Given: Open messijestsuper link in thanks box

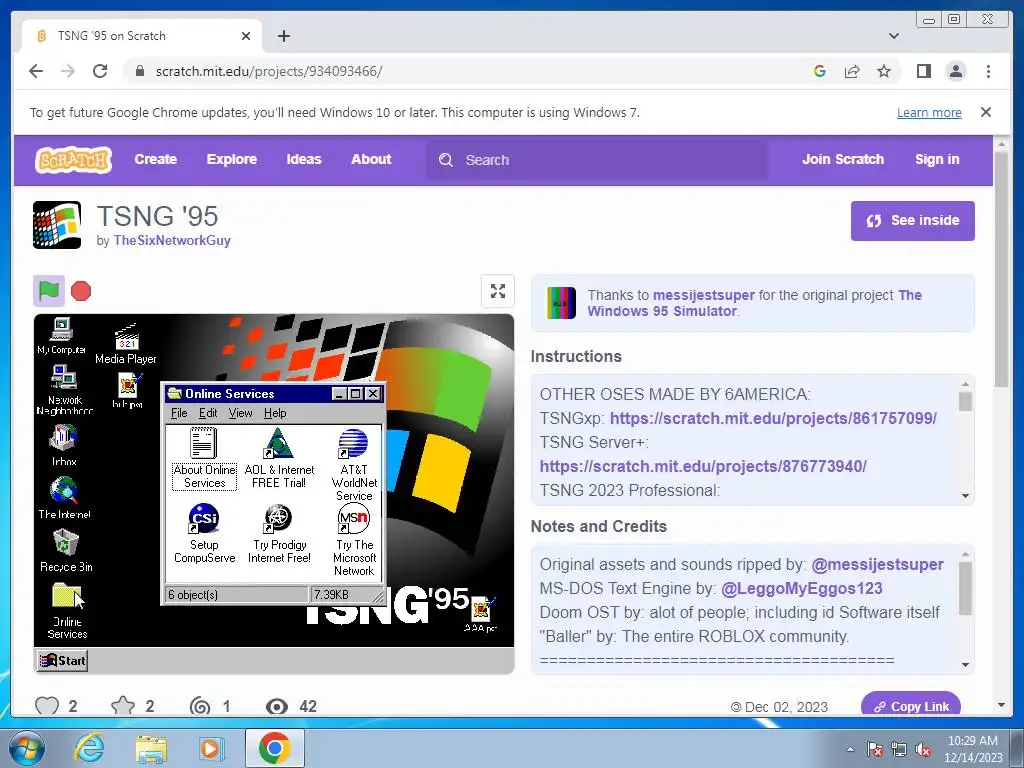Looking at the screenshot, I should click(704, 295).
